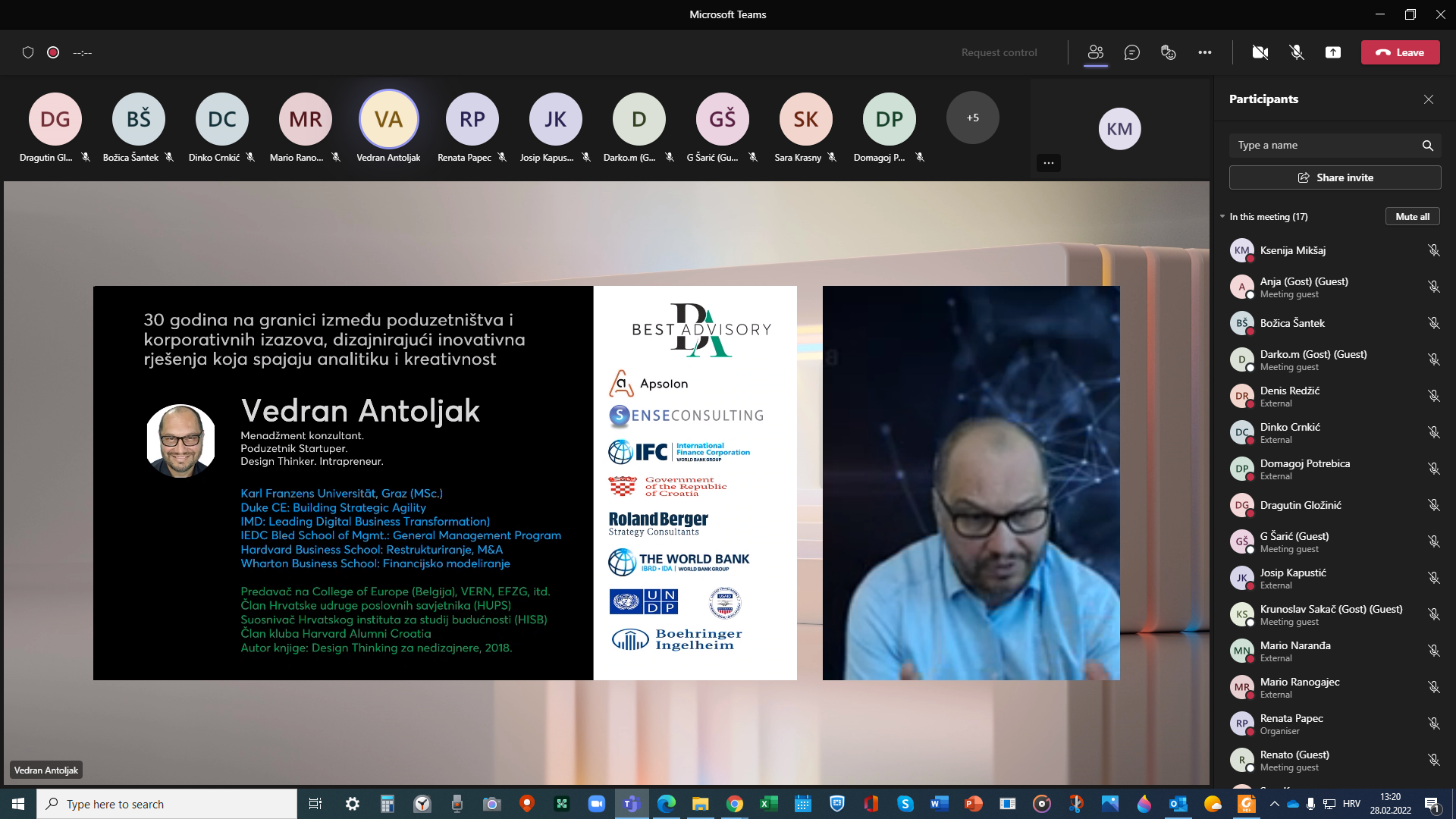Image resolution: width=1456 pixels, height=819 pixels.
Task: Open Microsoft Edge from taskbar
Action: 667,804
